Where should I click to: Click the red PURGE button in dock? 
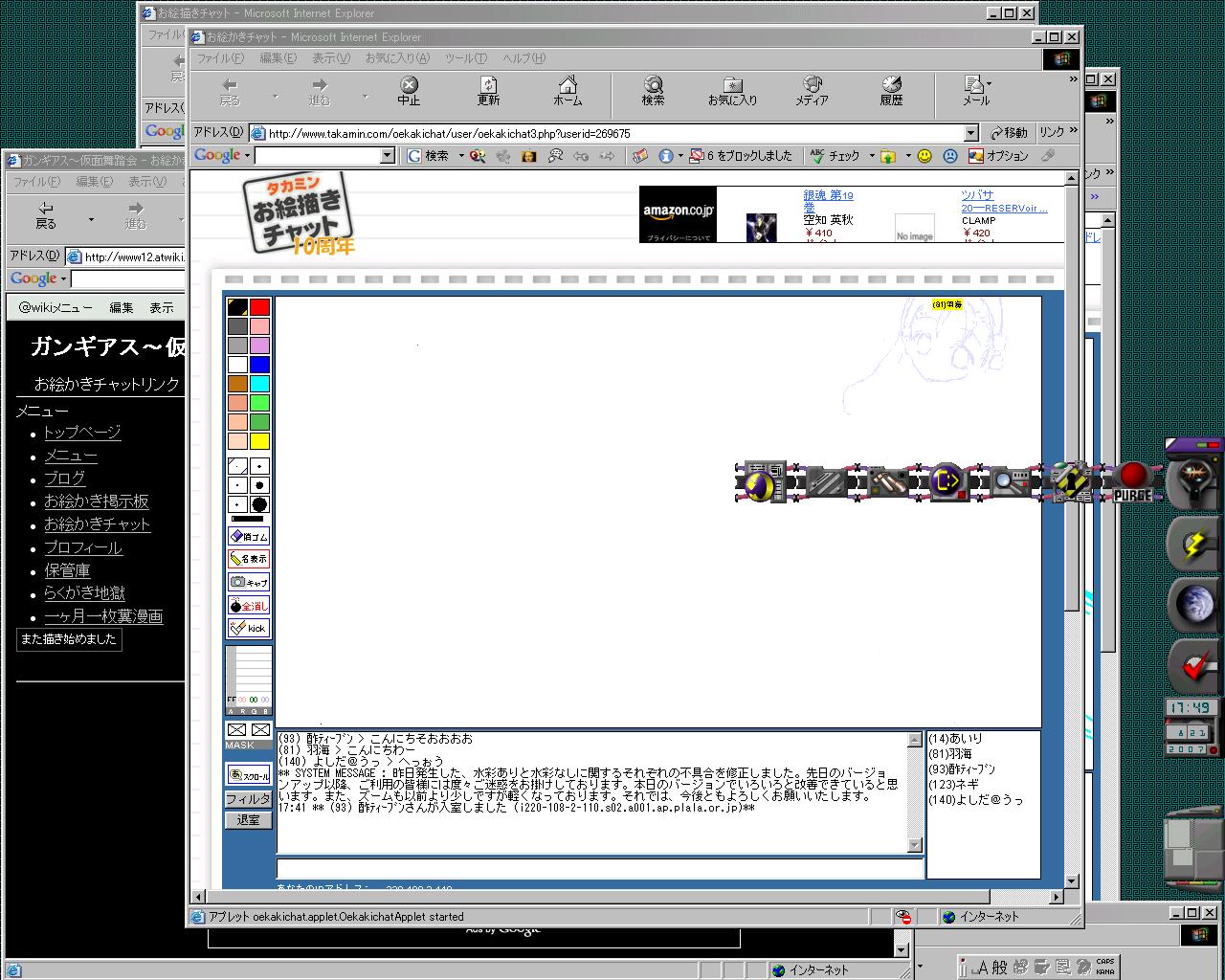tap(1133, 481)
